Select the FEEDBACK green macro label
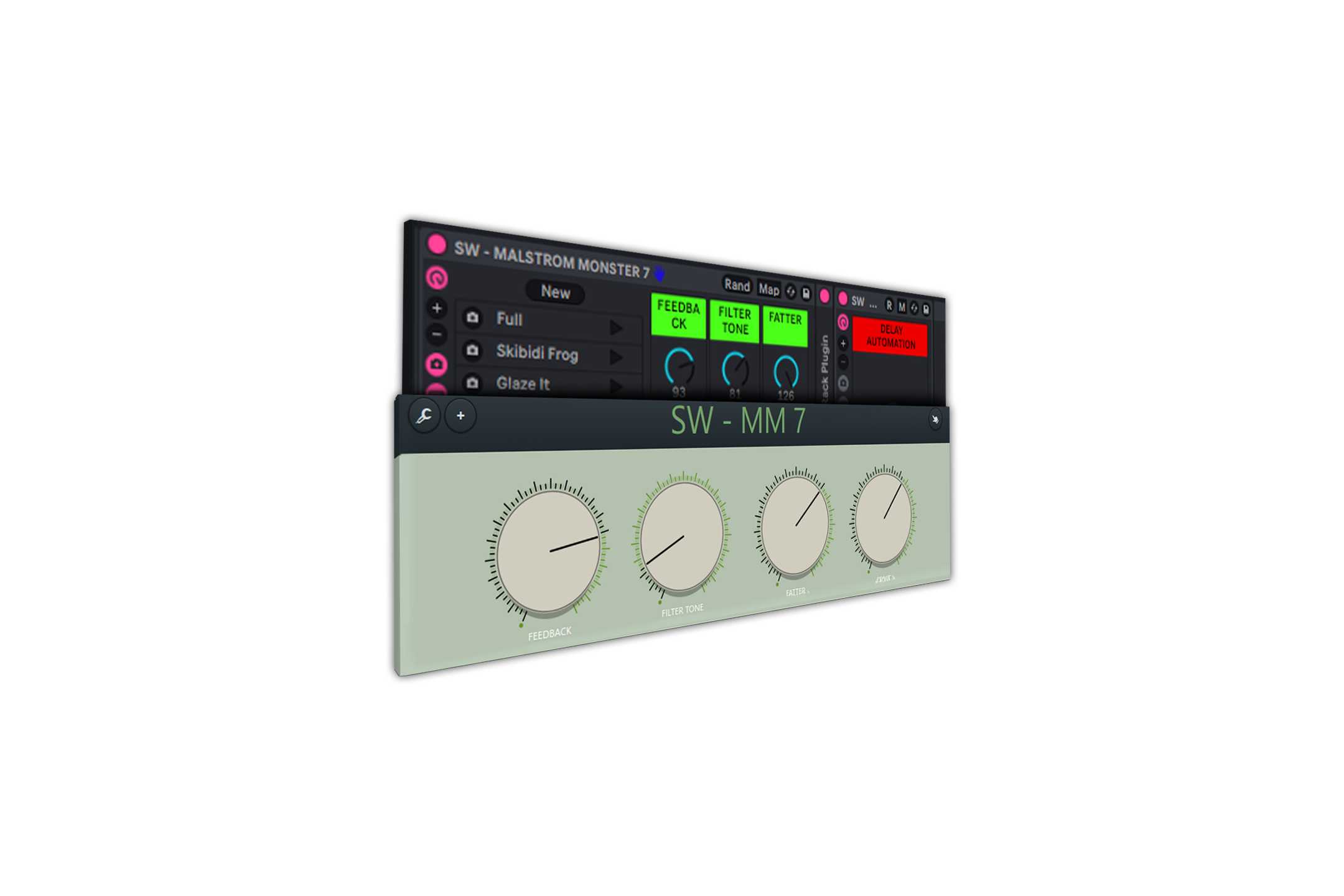The height and width of the screenshot is (896, 1344). tap(678, 315)
